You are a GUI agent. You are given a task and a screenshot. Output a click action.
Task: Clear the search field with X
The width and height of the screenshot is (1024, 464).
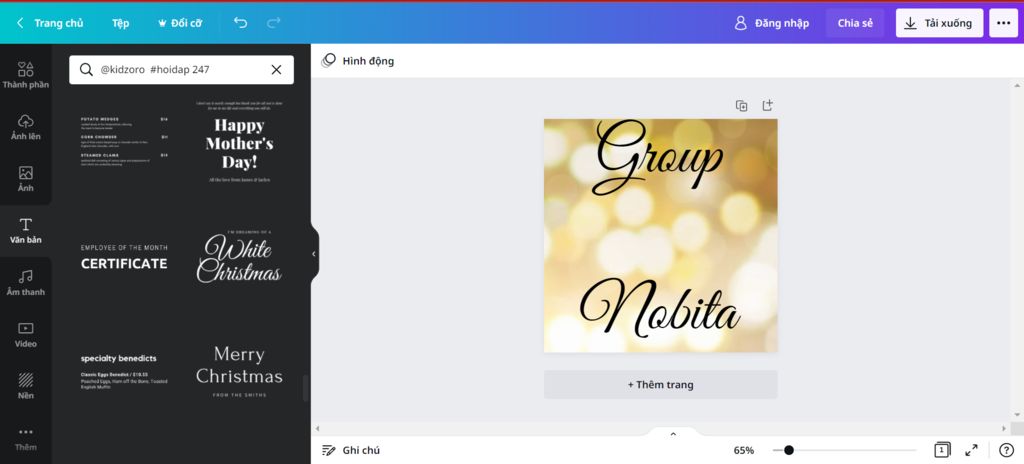click(x=276, y=70)
